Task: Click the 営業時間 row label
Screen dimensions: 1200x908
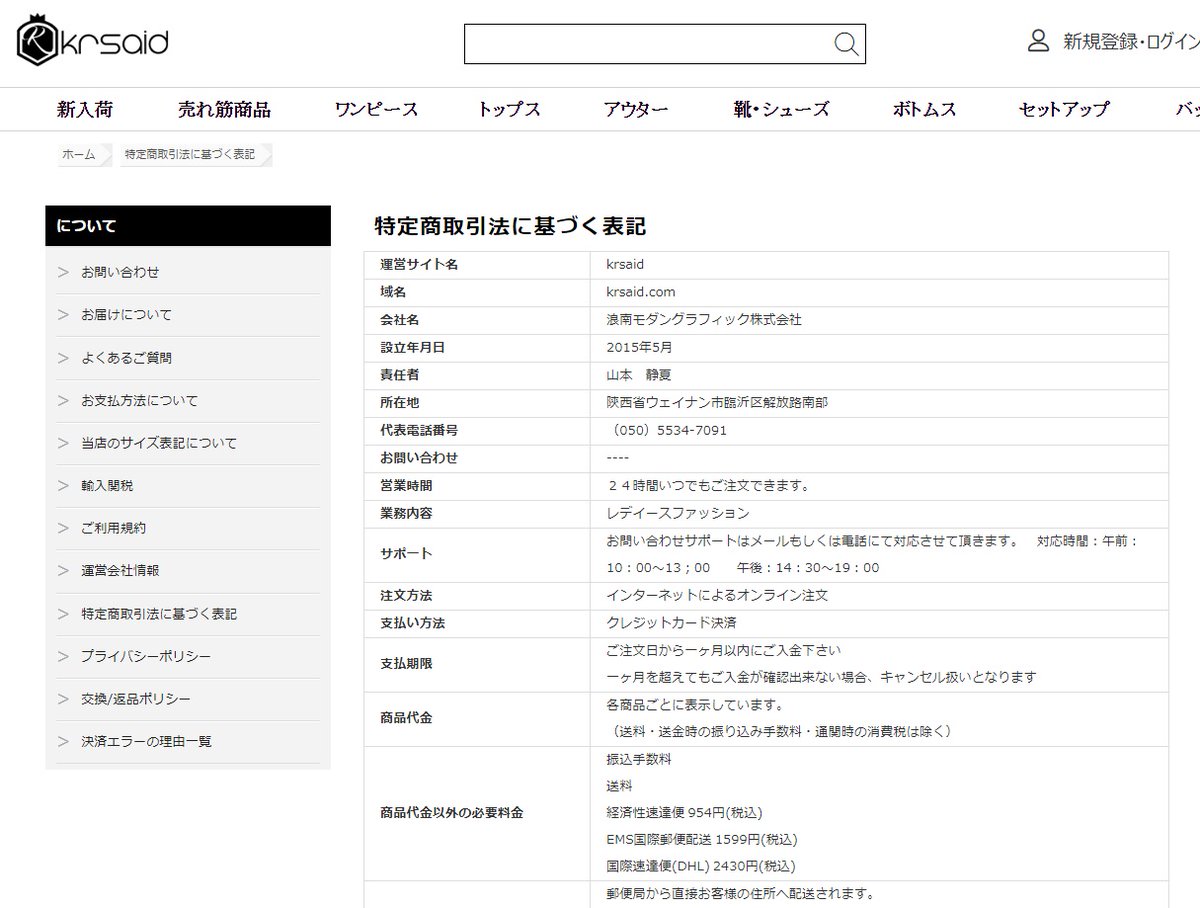Action: coord(406,485)
